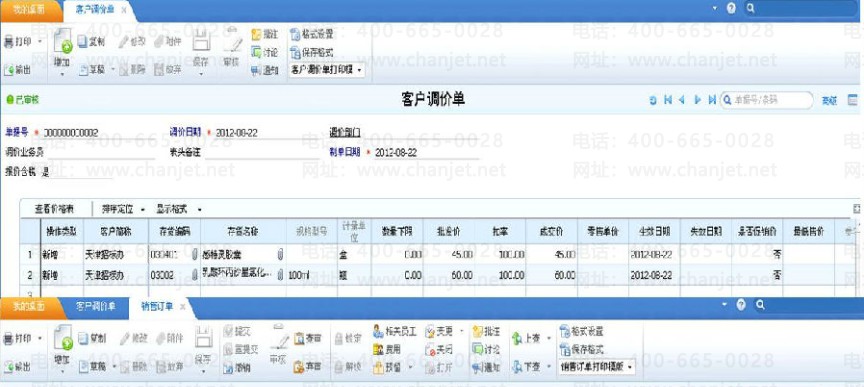Screen dimensions: 864x387
Task: Open the 客户调价单打印模板 print template dropdown
Action: point(327,70)
